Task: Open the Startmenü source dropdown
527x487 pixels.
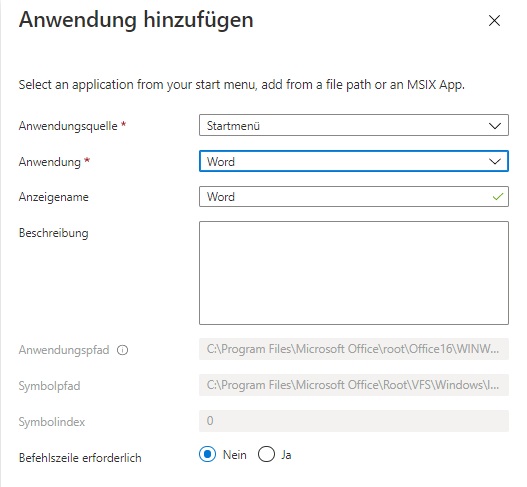Action: (x=354, y=125)
